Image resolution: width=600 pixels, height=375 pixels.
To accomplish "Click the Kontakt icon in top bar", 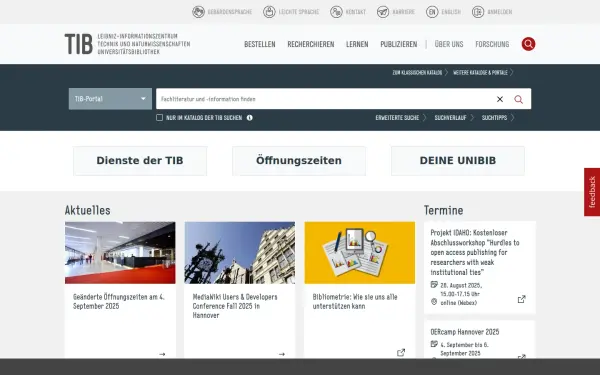I will 336,12.
